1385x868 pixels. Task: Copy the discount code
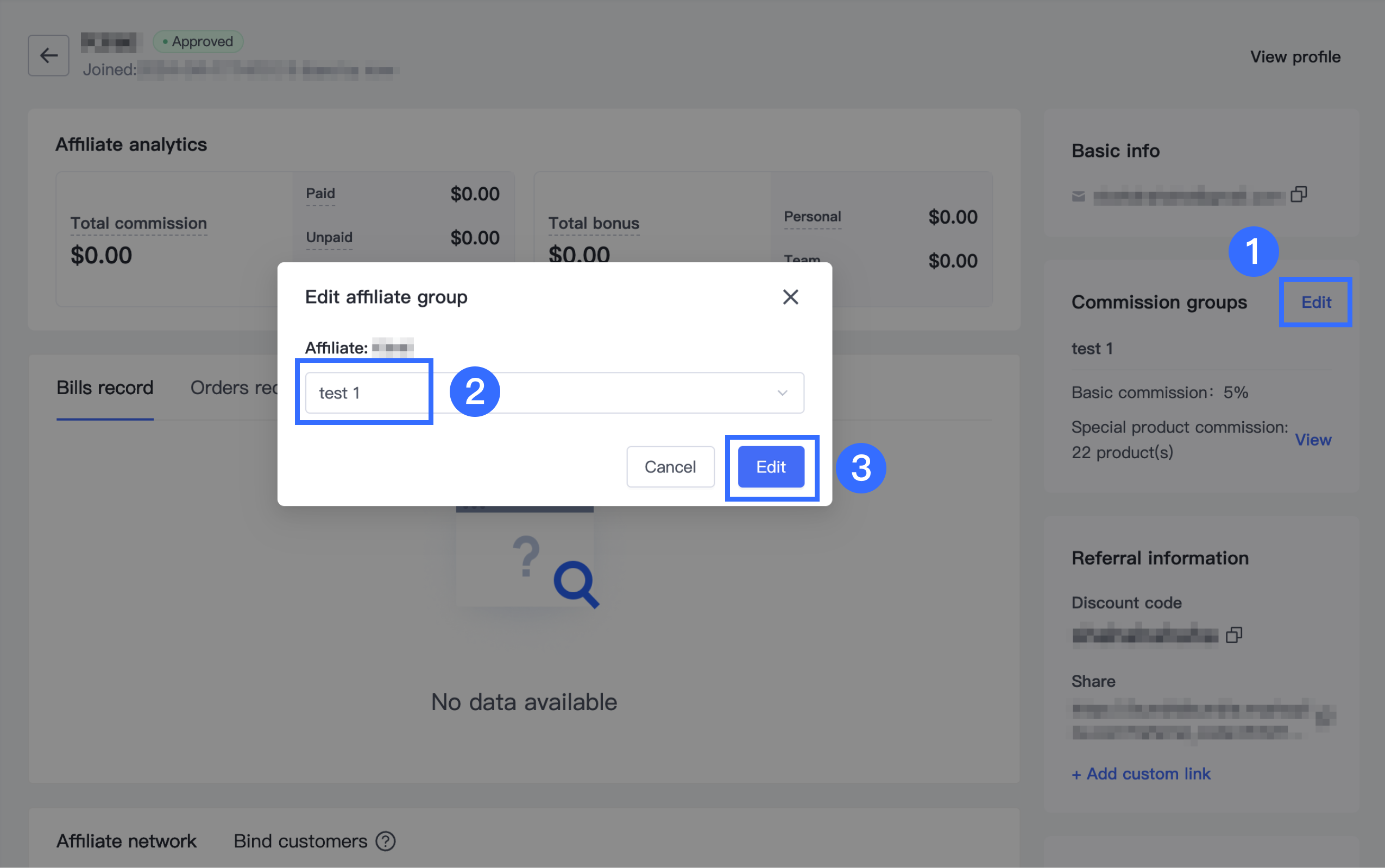tap(1233, 635)
